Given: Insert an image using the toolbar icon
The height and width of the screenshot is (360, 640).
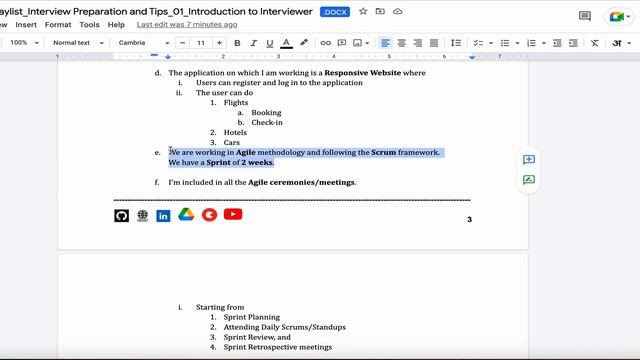Looking at the screenshot, I should pyautogui.click(x=358, y=43).
